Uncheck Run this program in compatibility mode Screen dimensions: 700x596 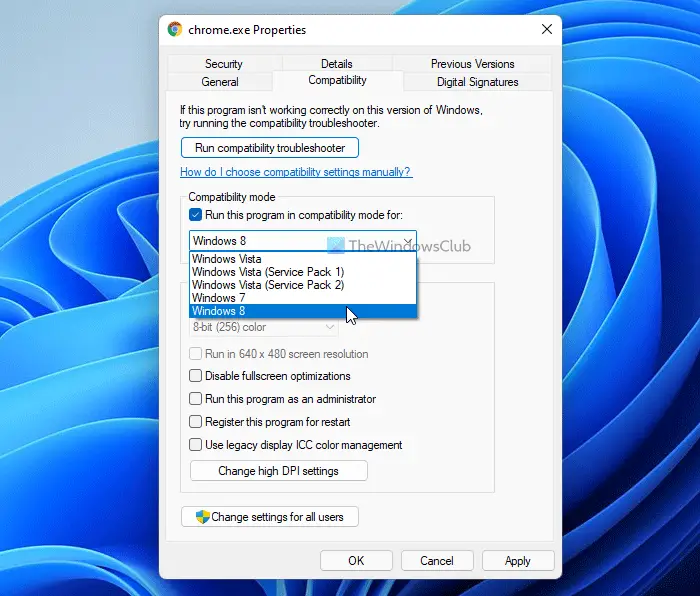(x=196, y=215)
